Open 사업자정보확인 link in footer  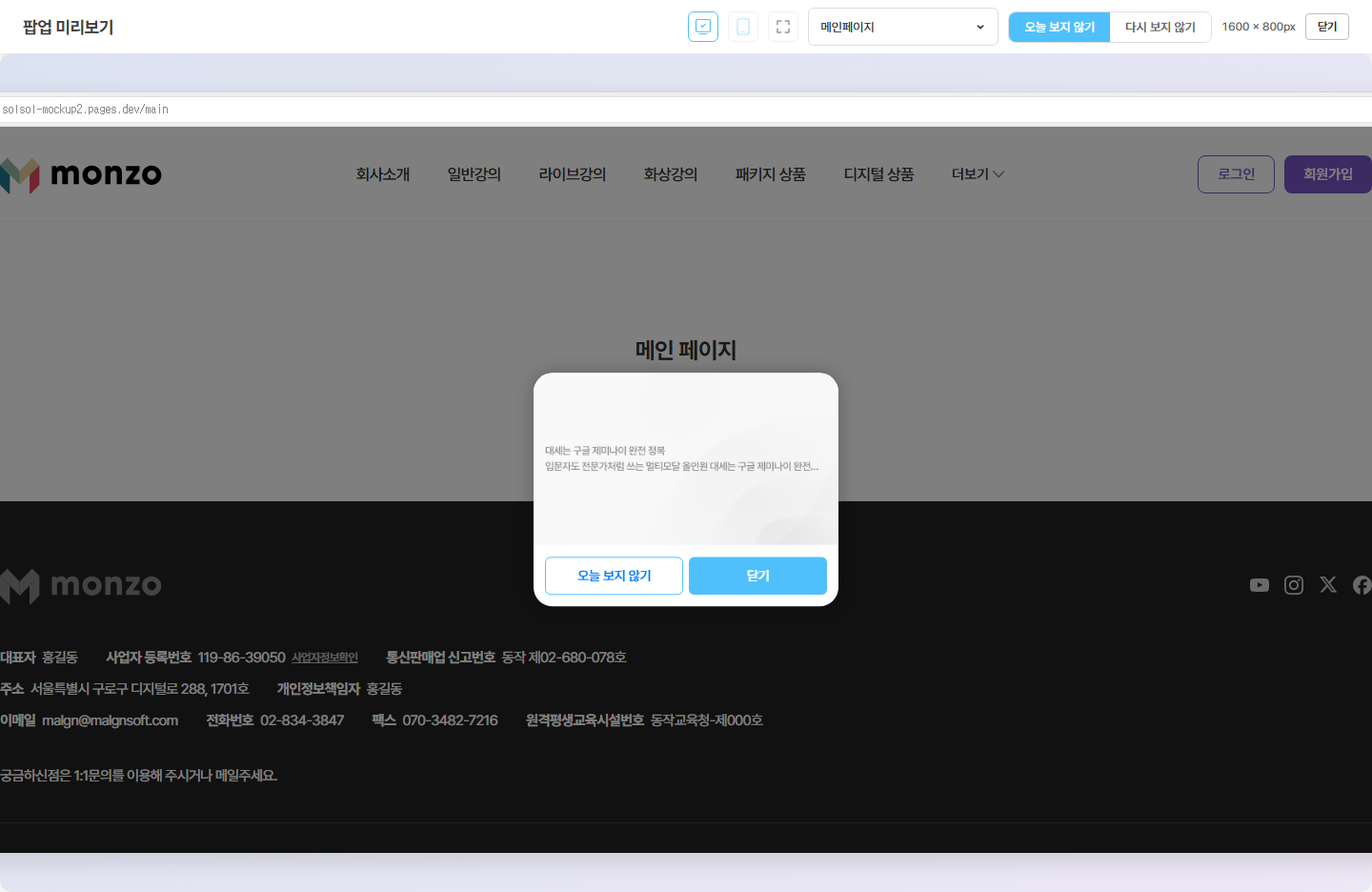click(x=325, y=658)
